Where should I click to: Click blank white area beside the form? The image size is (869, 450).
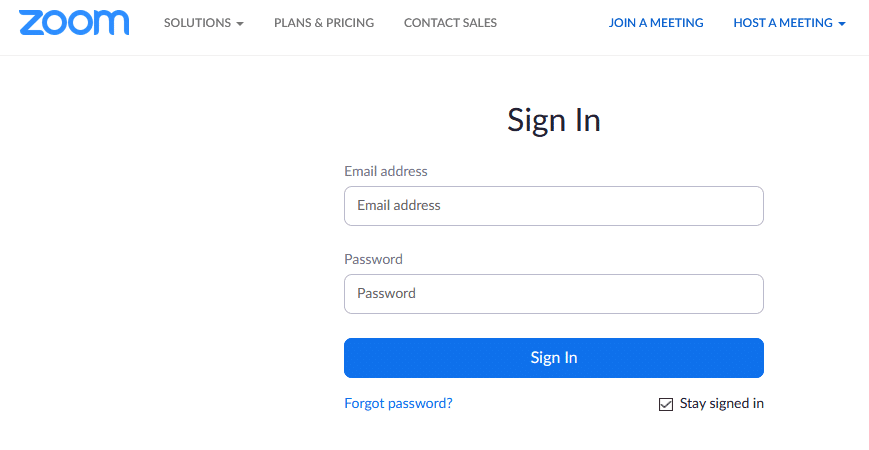click(x=166, y=249)
